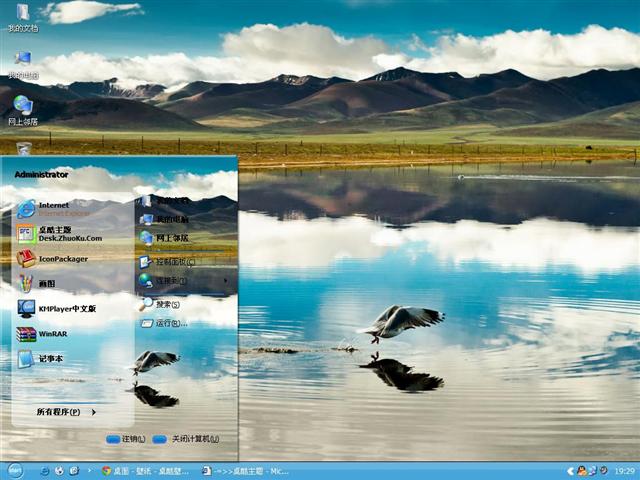The height and width of the screenshot is (480, 640).
Task: Open Network Neighborhood (网上邻居) desktop icon
Action: pyautogui.click(x=23, y=111)
